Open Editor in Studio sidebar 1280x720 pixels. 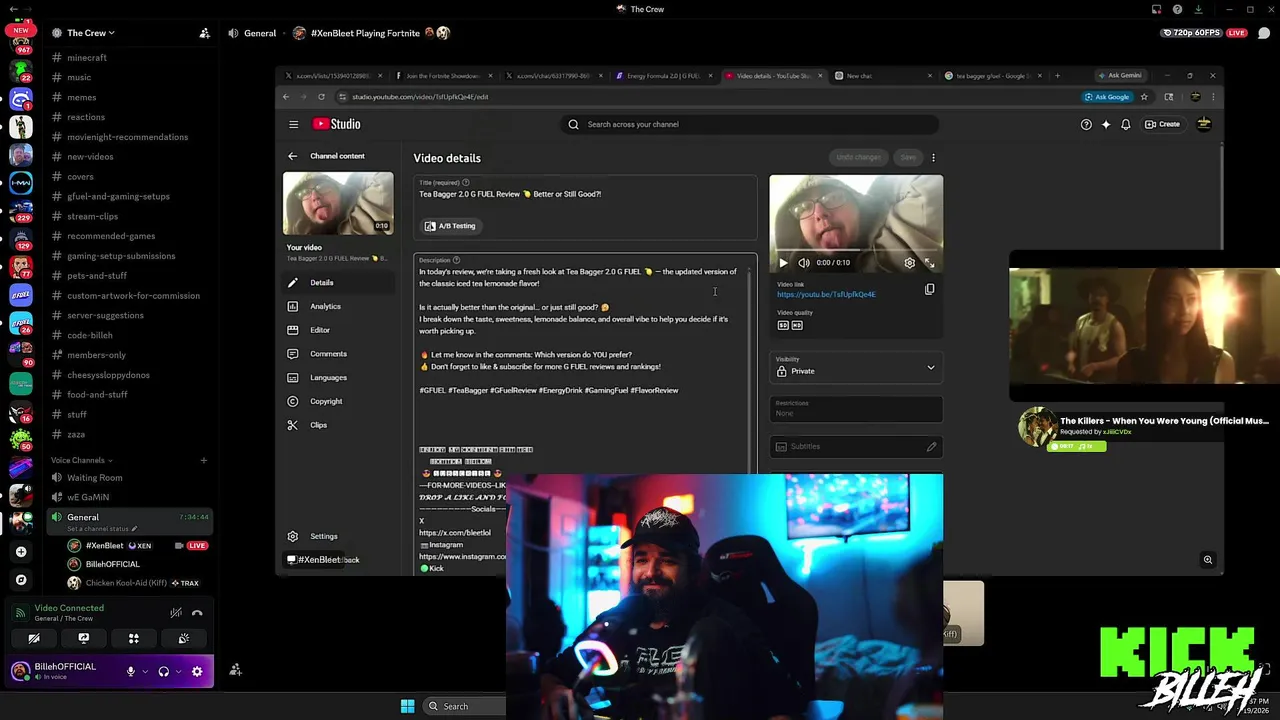(338, 330)
